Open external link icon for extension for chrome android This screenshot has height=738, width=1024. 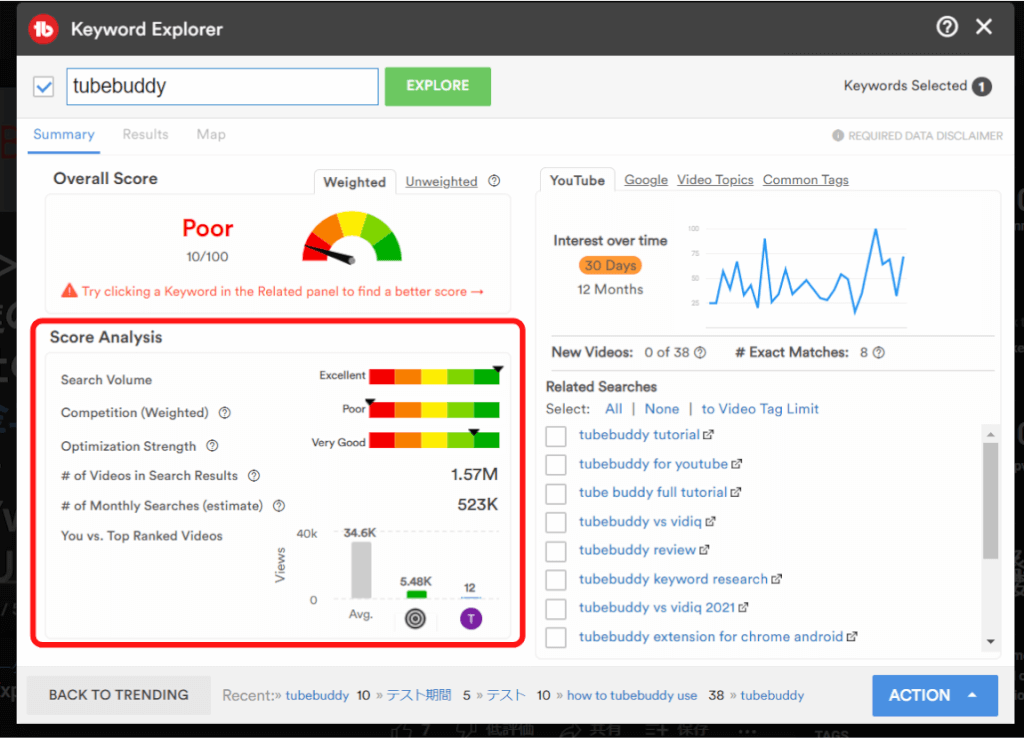tap(852, 637)
